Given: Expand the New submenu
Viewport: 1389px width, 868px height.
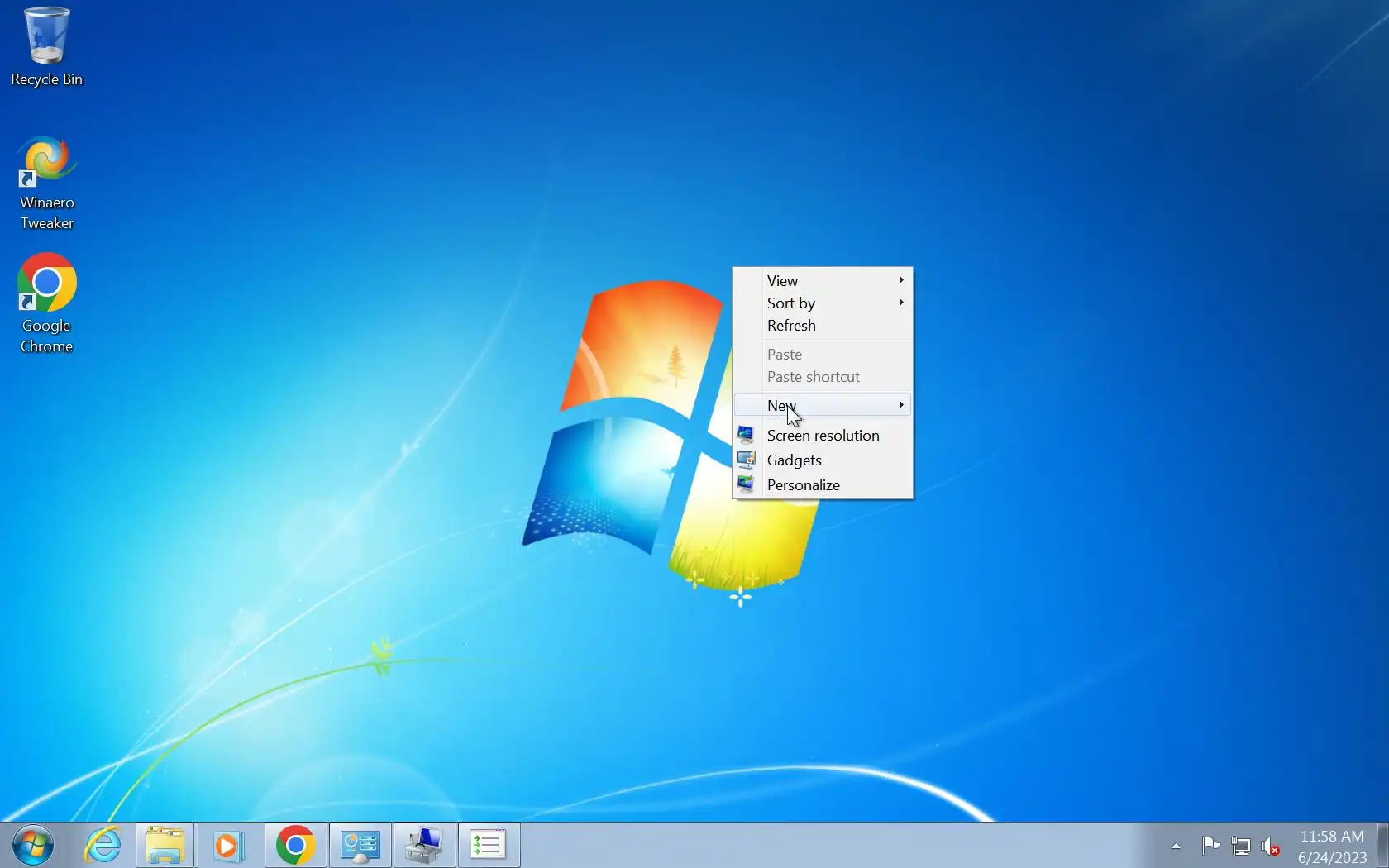Looking at the screenshot, I should pos(823,405).
